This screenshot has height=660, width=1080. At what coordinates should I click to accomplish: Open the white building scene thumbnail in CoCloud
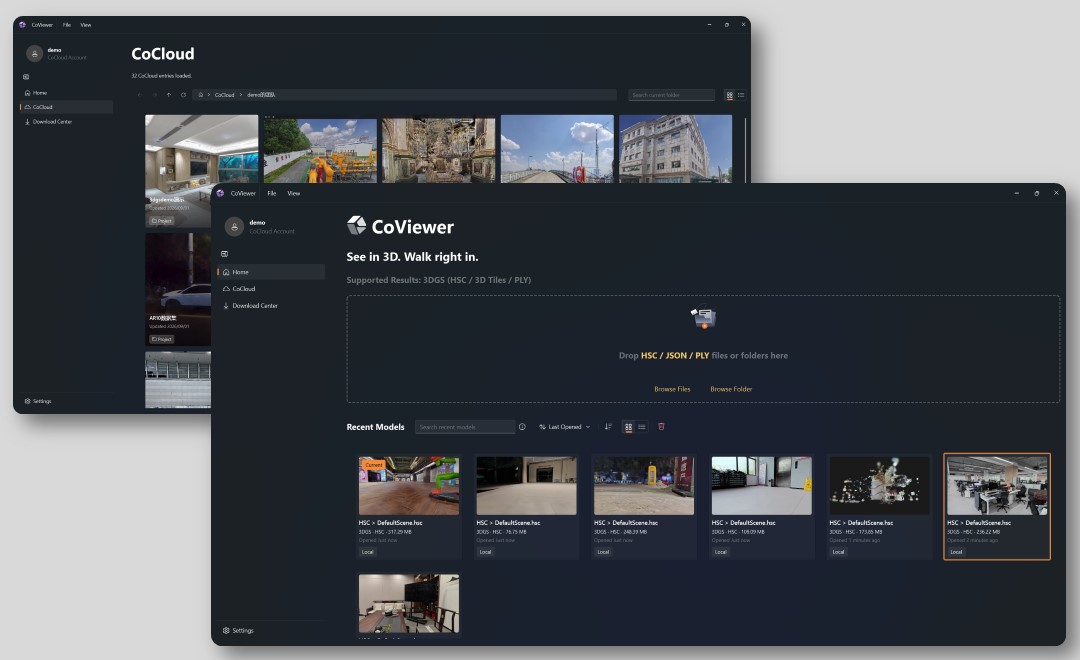point(676,149)
